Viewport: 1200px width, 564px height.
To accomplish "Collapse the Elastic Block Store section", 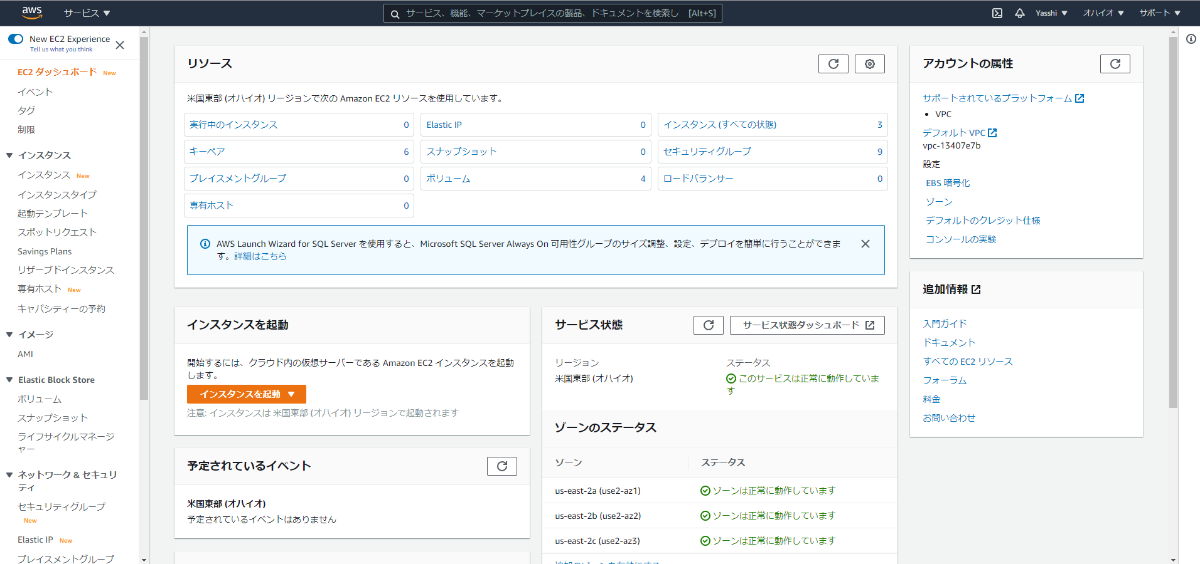I will pyautogui.click(x=9, y=380).
